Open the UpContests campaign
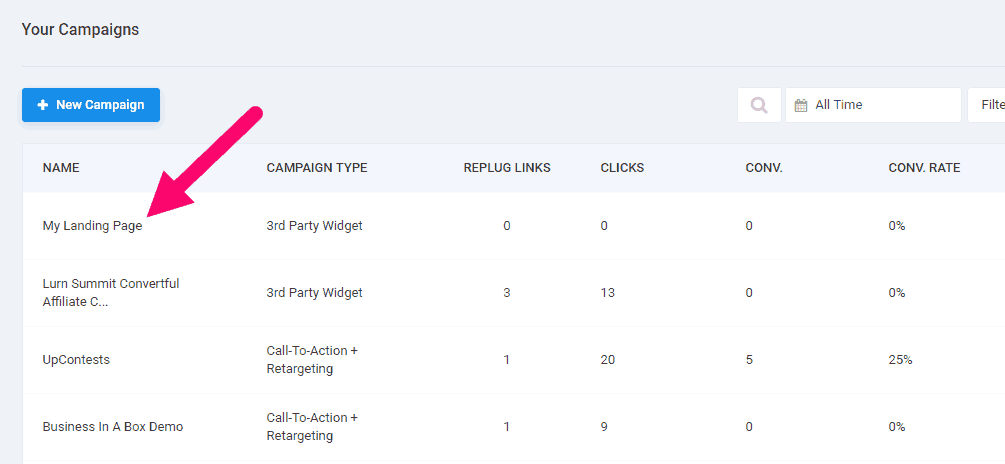Screen dimensions: 1005x464 click(76, 360)
